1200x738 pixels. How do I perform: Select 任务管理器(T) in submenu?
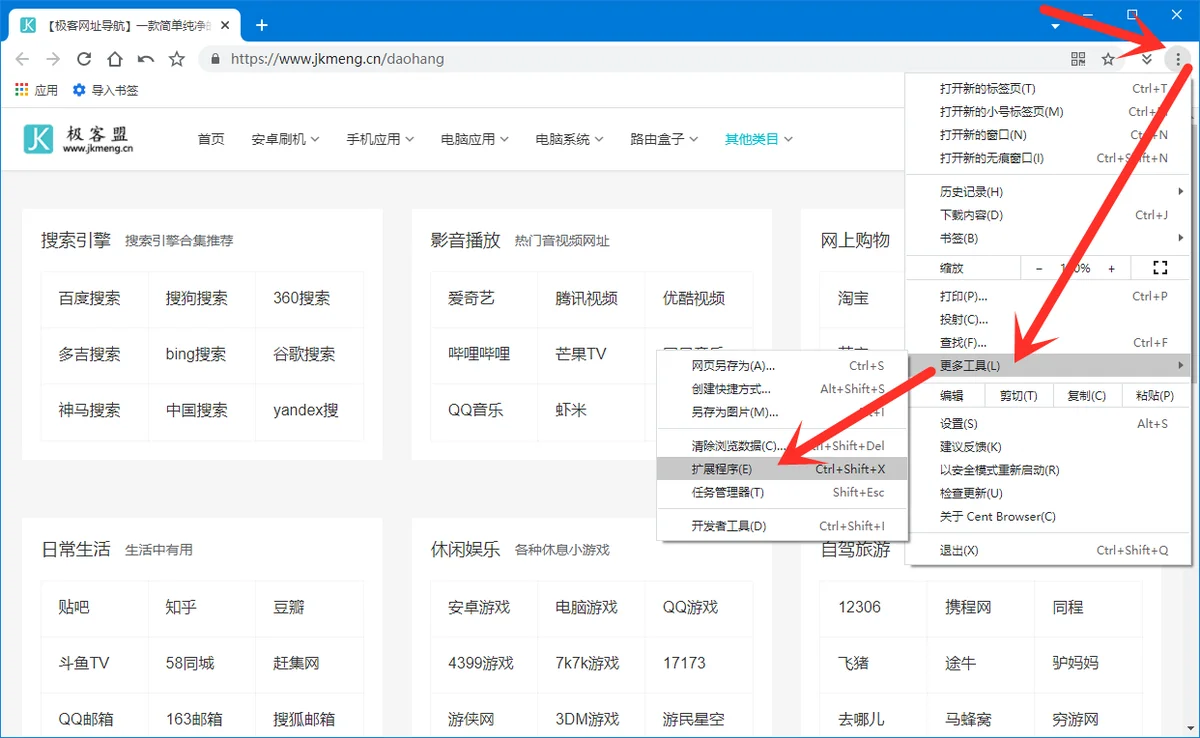[x=782, y=492]
